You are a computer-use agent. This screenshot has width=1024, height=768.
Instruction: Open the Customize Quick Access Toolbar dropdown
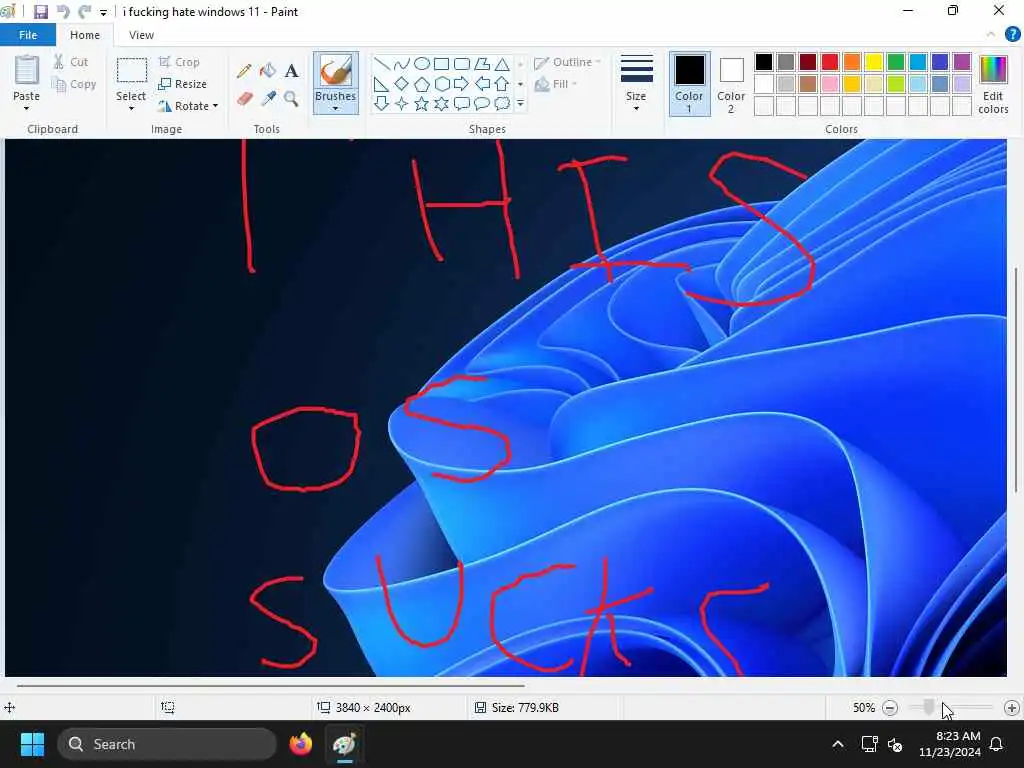tap(103, 12)
